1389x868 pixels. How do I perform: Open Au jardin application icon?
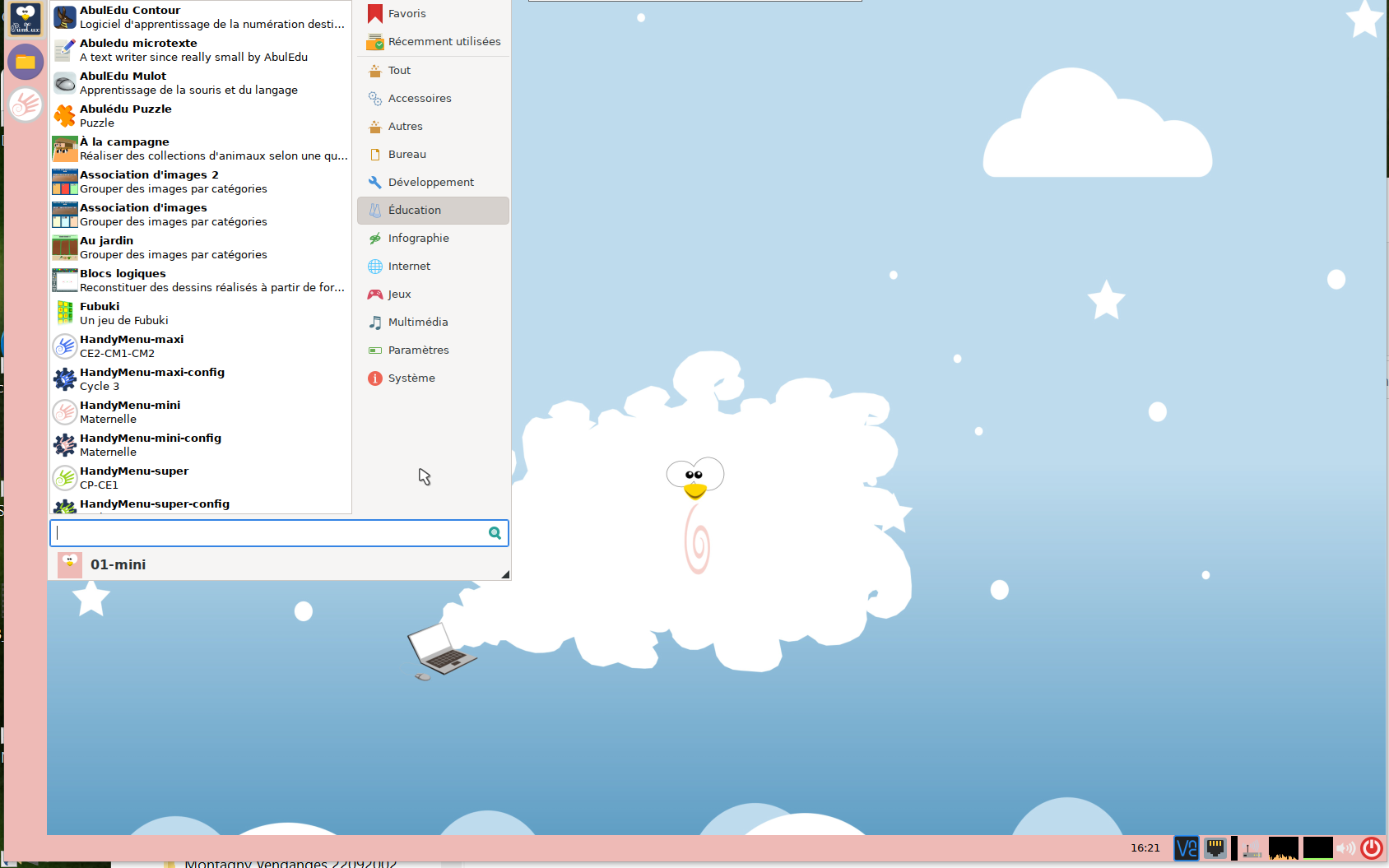click(x=65, y=248)
